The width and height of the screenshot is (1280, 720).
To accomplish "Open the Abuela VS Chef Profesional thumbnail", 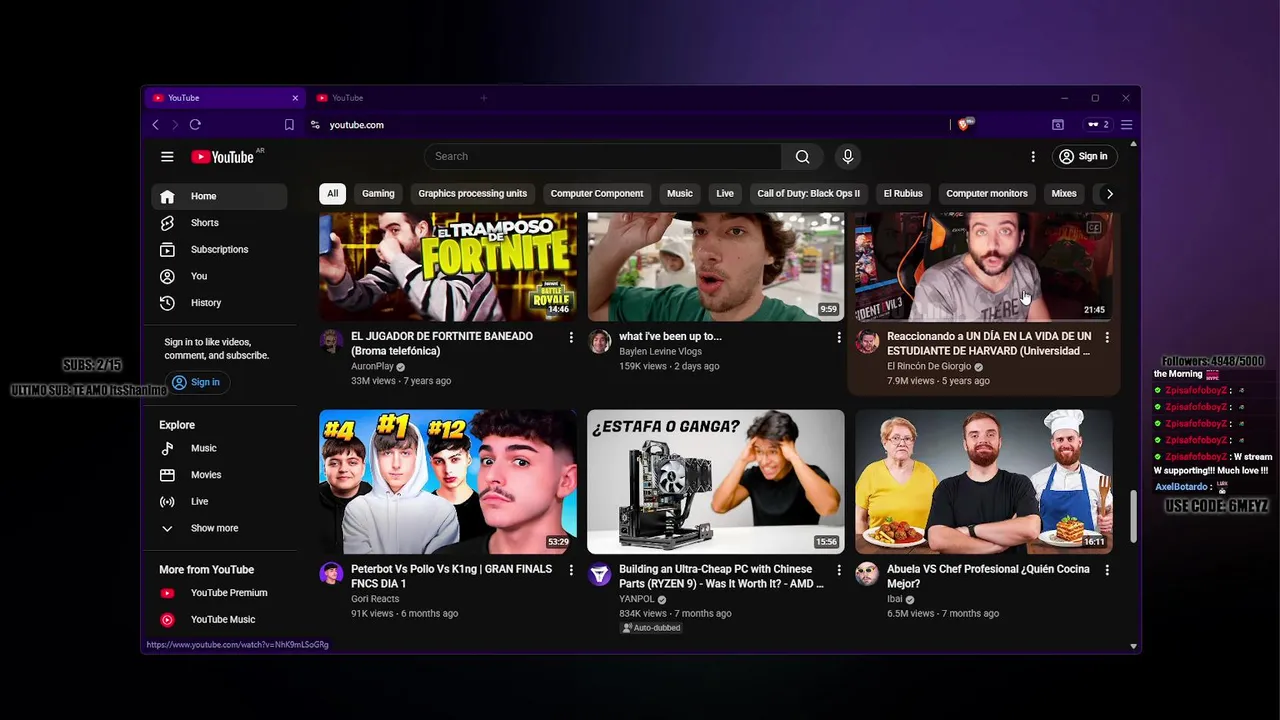I will pyautogui.click(x=984, y=482).
